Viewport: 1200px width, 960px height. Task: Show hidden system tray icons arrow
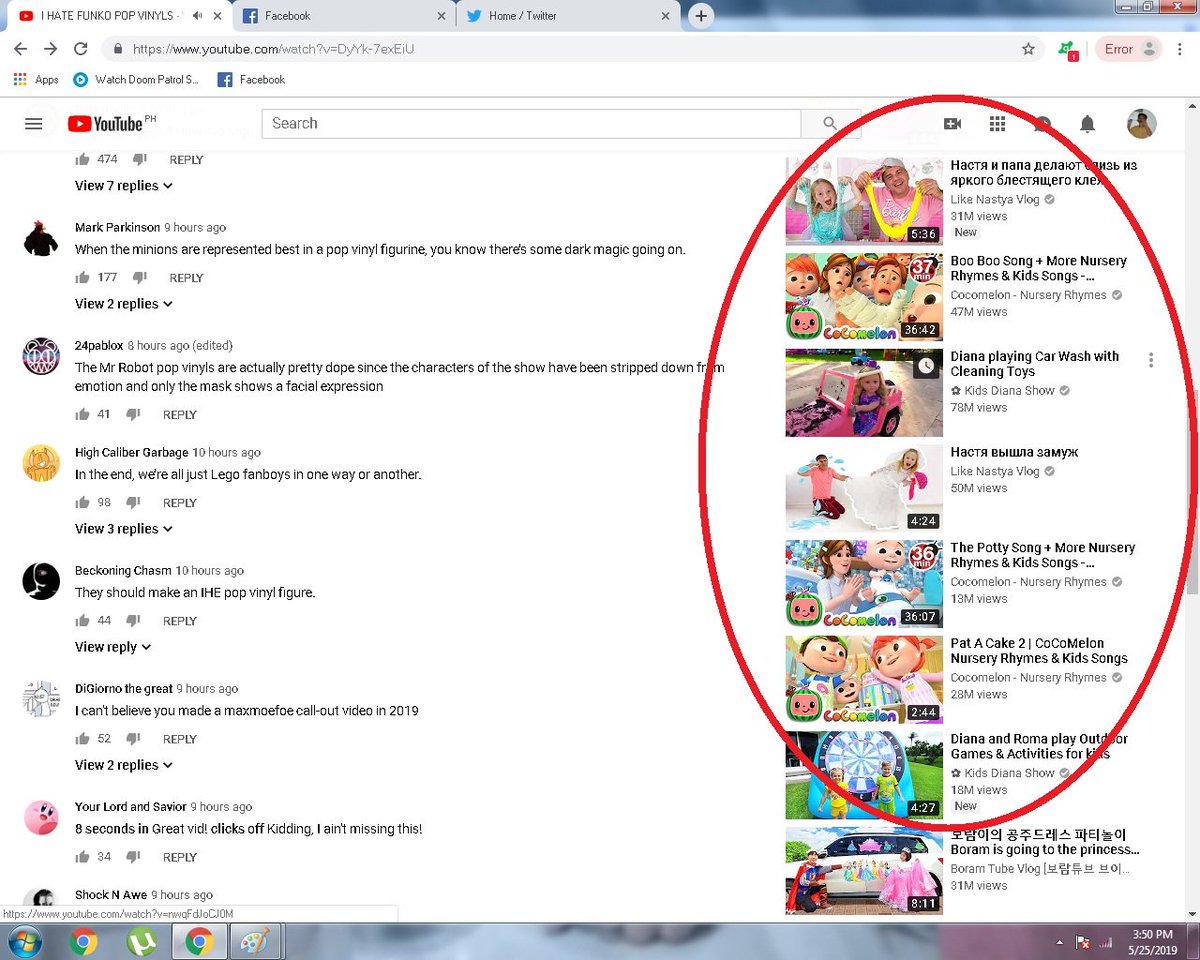[1060, 942]
